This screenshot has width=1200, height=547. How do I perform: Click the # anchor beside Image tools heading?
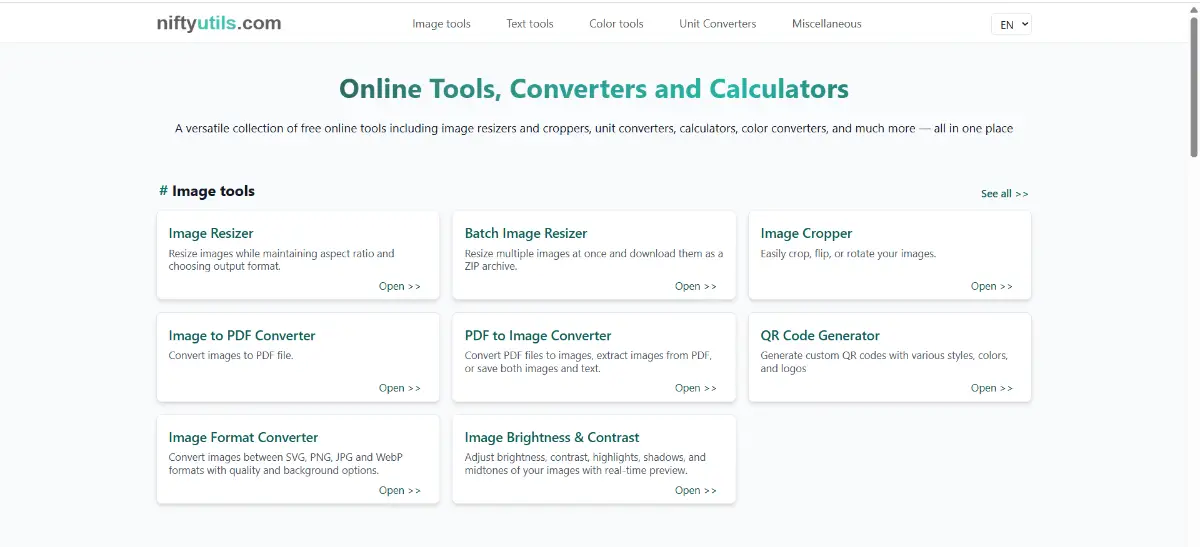[x=163, y=191]
